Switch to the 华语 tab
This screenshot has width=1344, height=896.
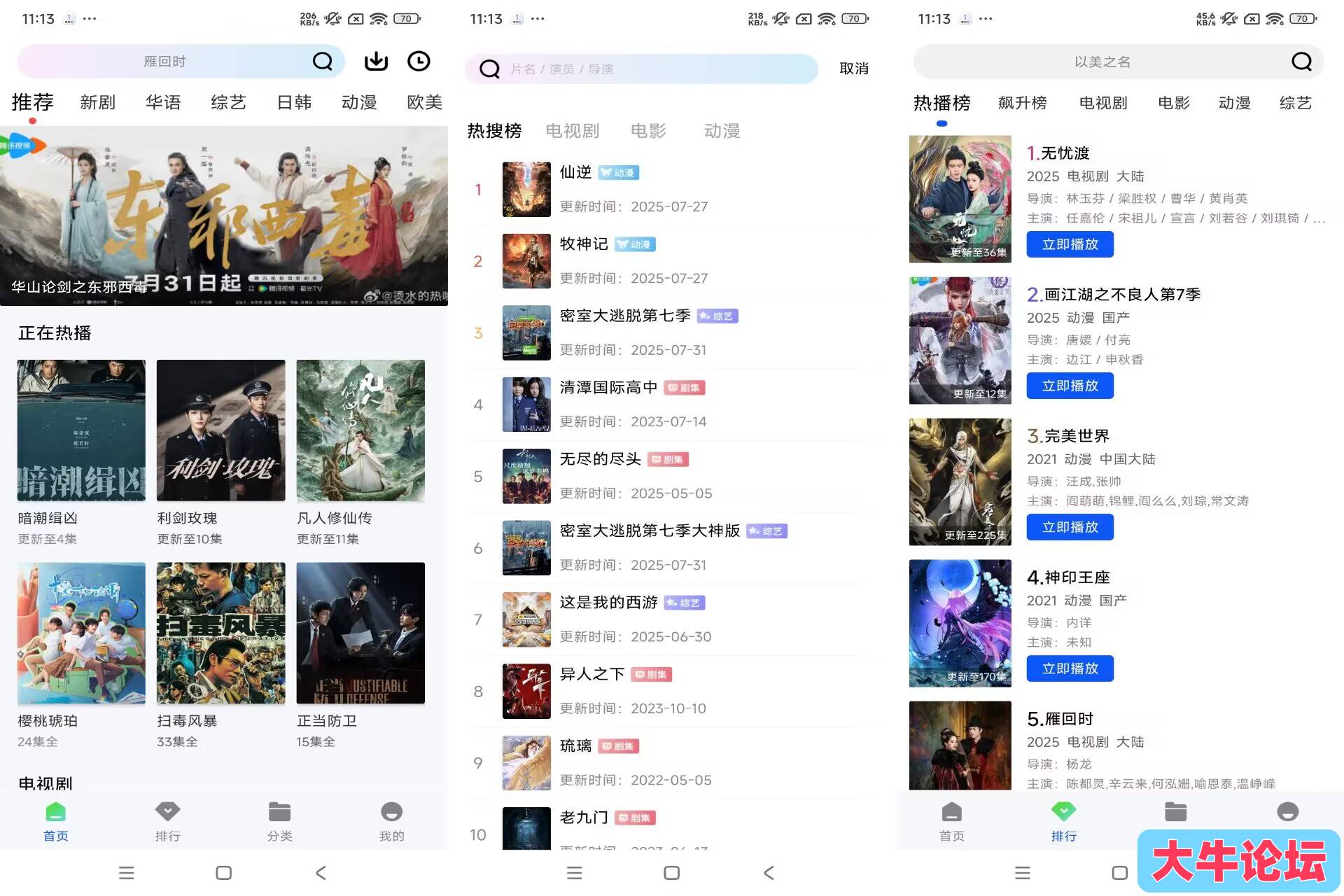coord(163,102)
